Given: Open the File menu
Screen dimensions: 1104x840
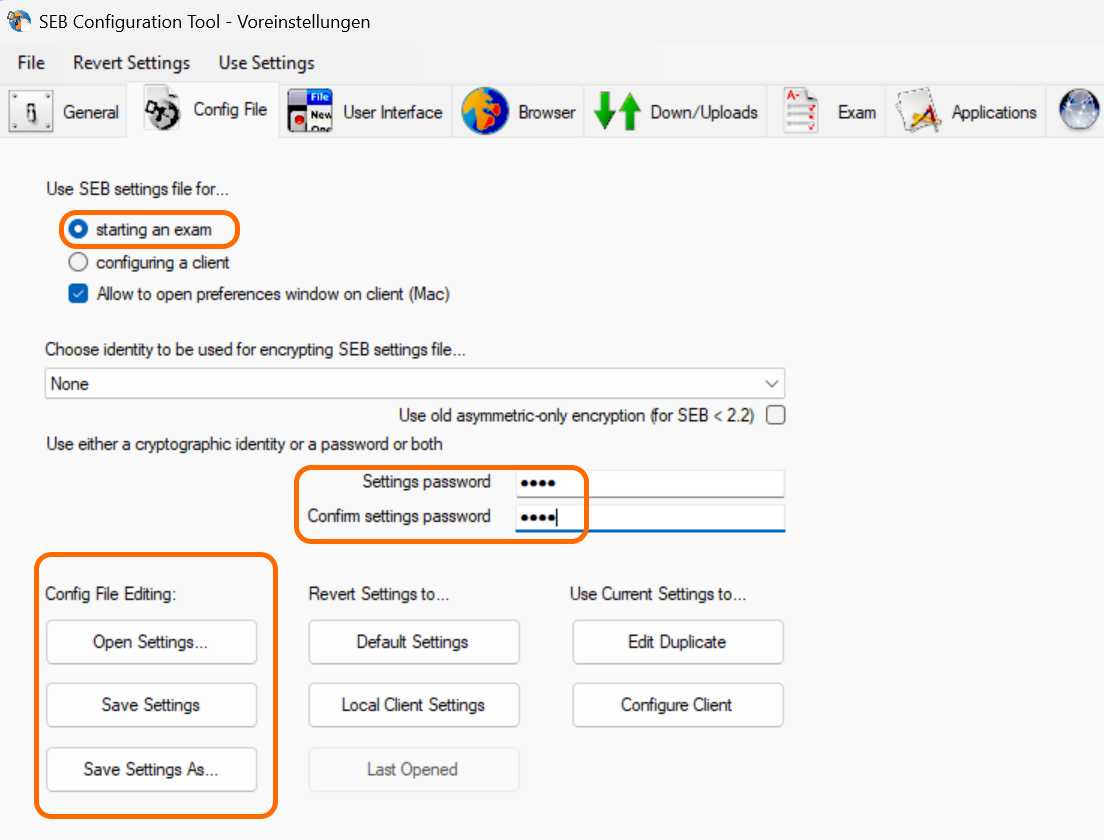Looking at the screenshot, I should tap(31, 63).
